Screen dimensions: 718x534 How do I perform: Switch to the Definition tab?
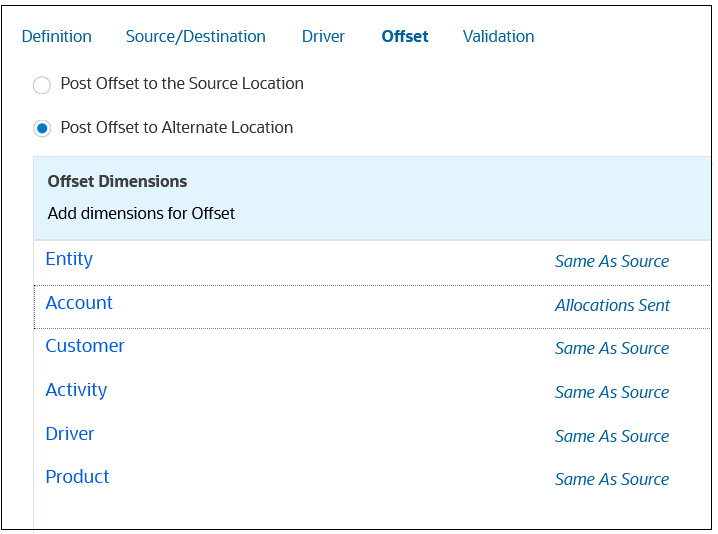(57, 37)
